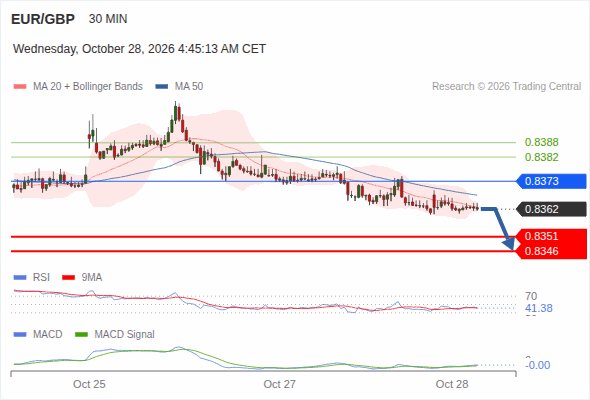Click the RSI blue legend swatch
Viewport: 590px width, 400px height.
point(20,278)
